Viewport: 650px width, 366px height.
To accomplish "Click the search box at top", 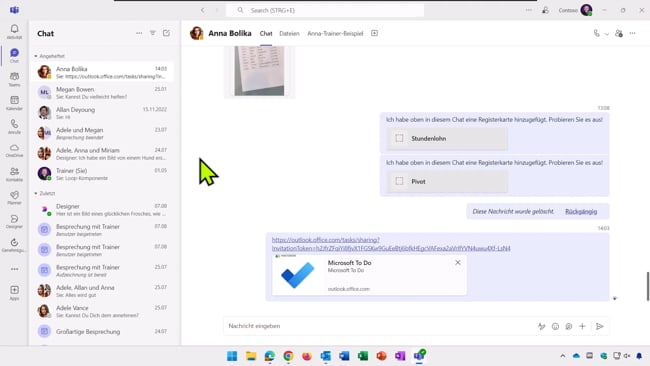I will coord(325,10).
